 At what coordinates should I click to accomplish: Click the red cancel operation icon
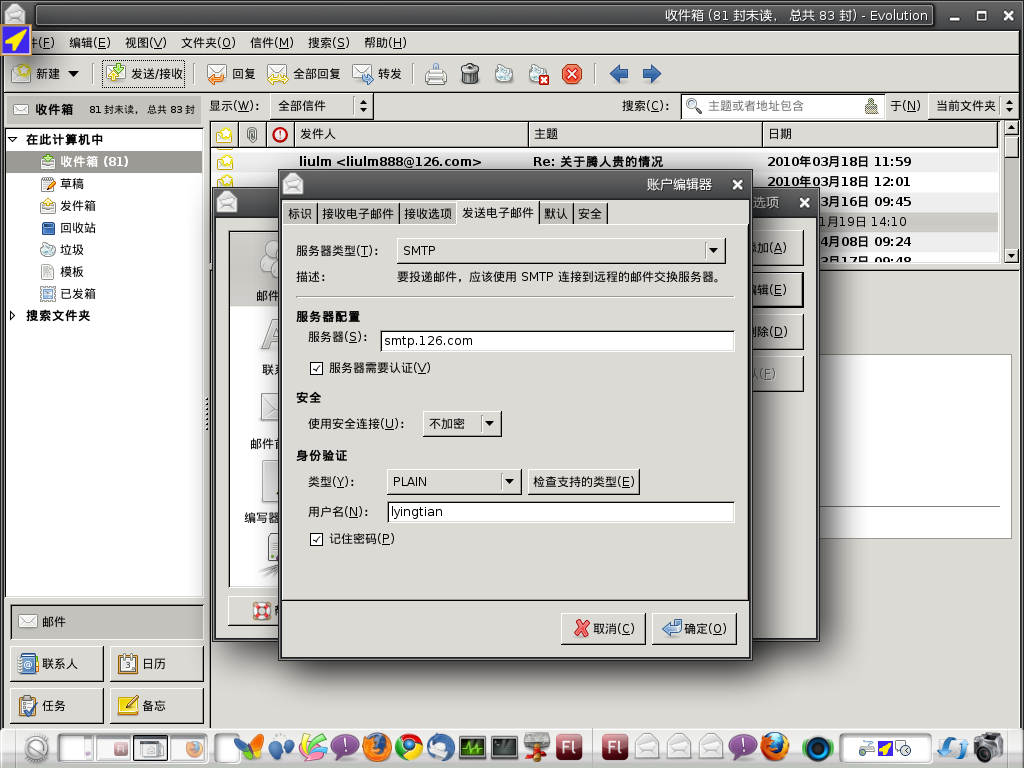pos(572,74)
